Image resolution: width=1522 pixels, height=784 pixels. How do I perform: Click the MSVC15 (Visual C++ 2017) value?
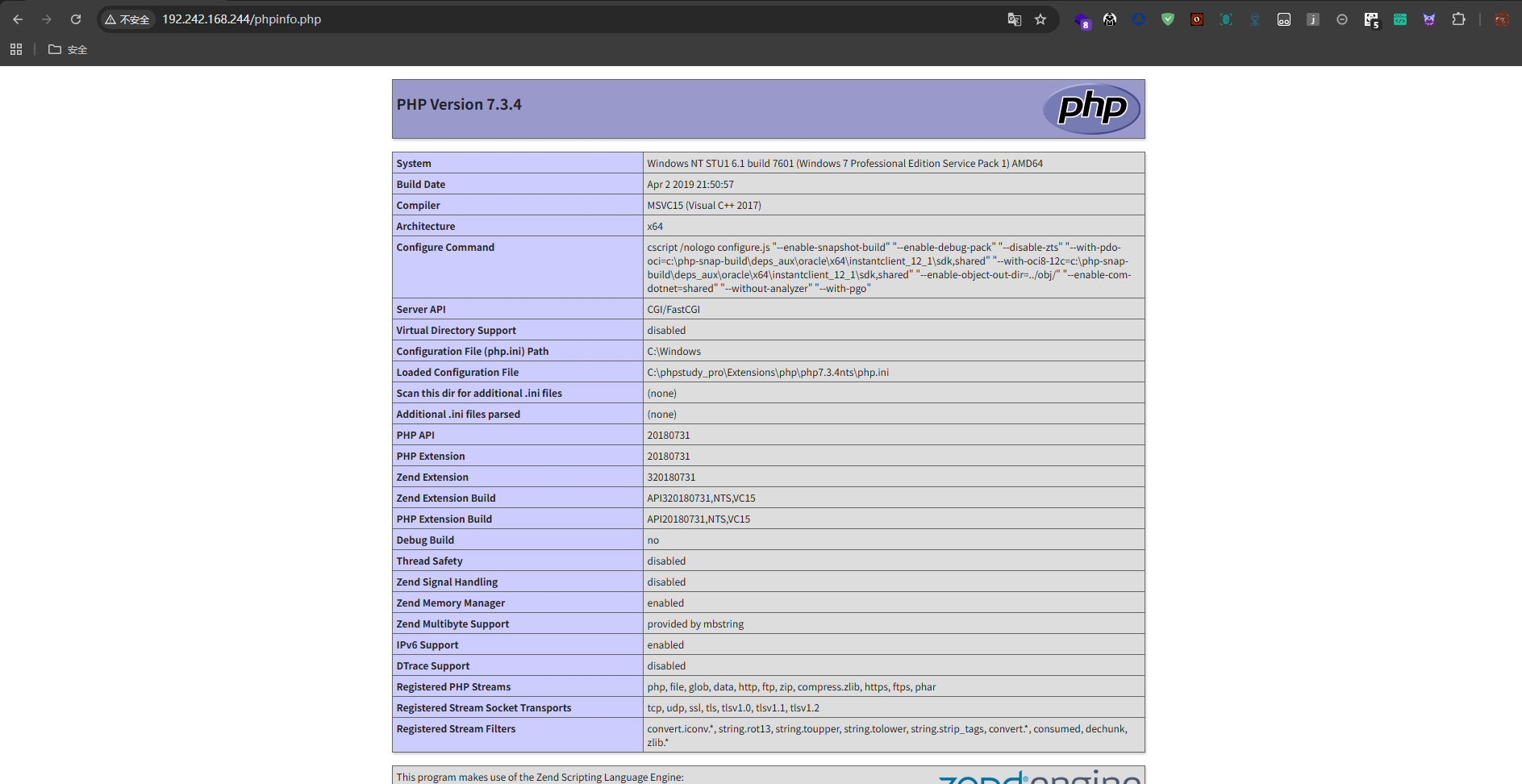pos(704,205)
